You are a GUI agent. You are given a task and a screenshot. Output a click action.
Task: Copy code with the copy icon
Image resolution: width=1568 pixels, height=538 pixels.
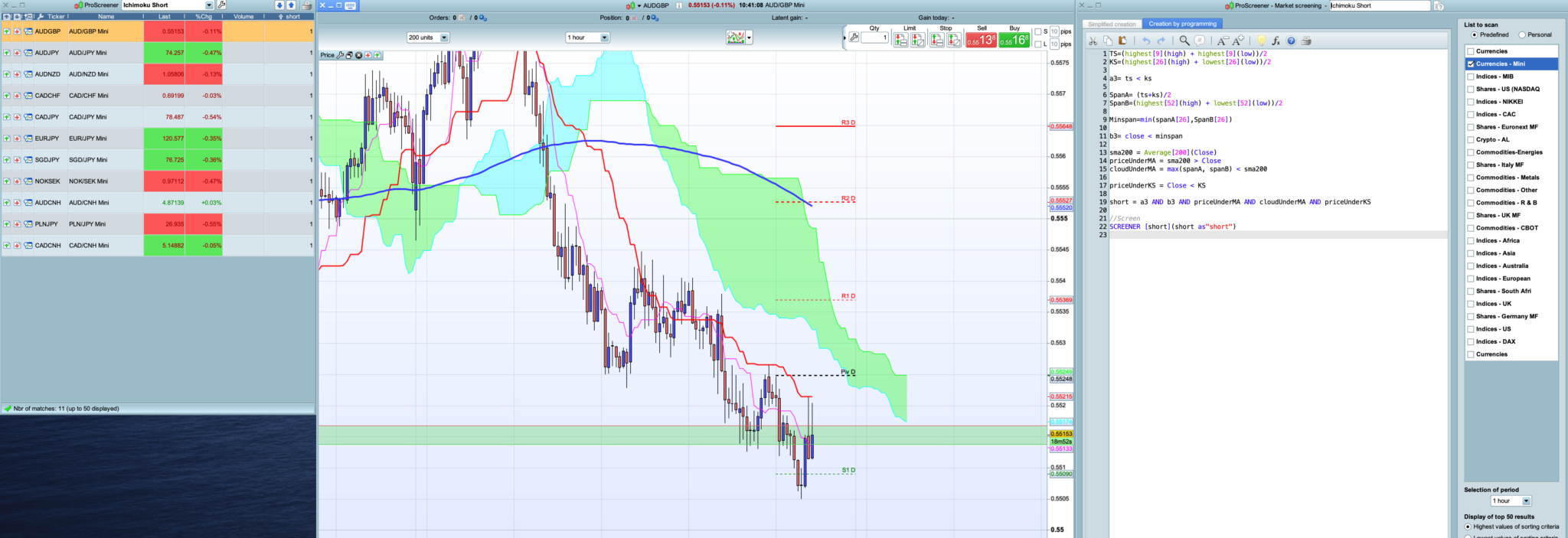(x=1107, y=41)
